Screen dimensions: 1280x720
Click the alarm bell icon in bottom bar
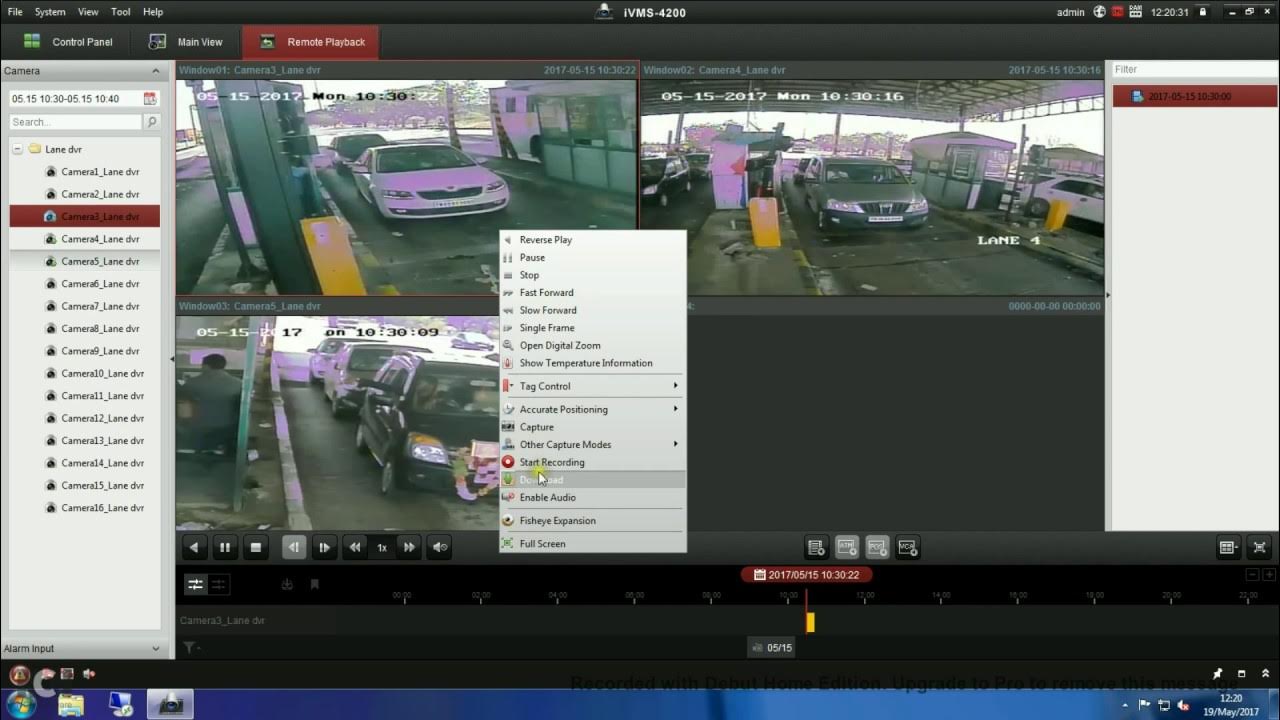coord(19,675)
